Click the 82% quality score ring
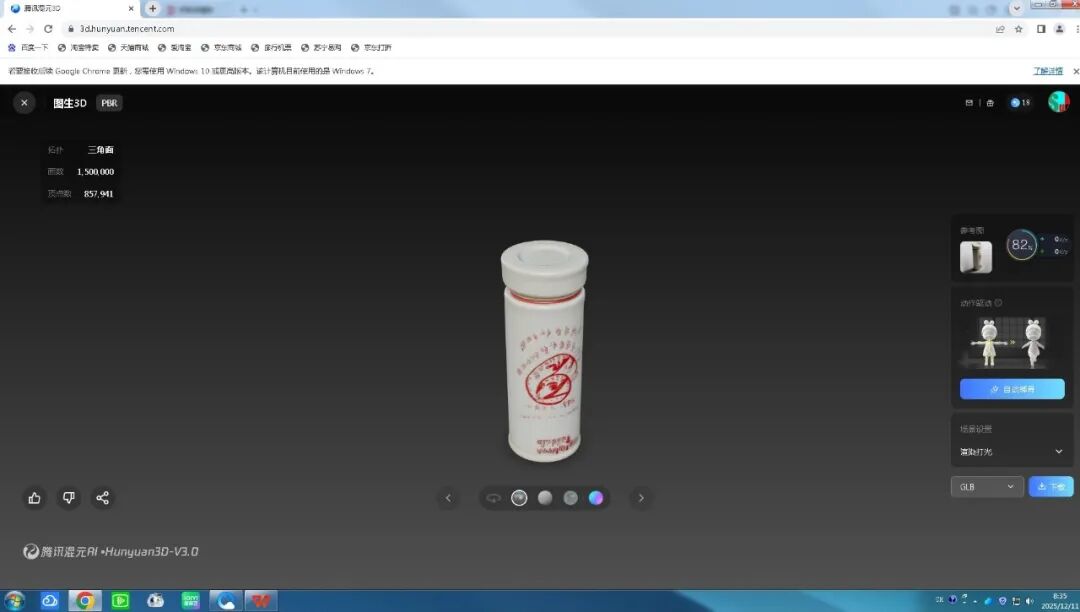Screen dimensions: 1080x612 coord(1020,244)
